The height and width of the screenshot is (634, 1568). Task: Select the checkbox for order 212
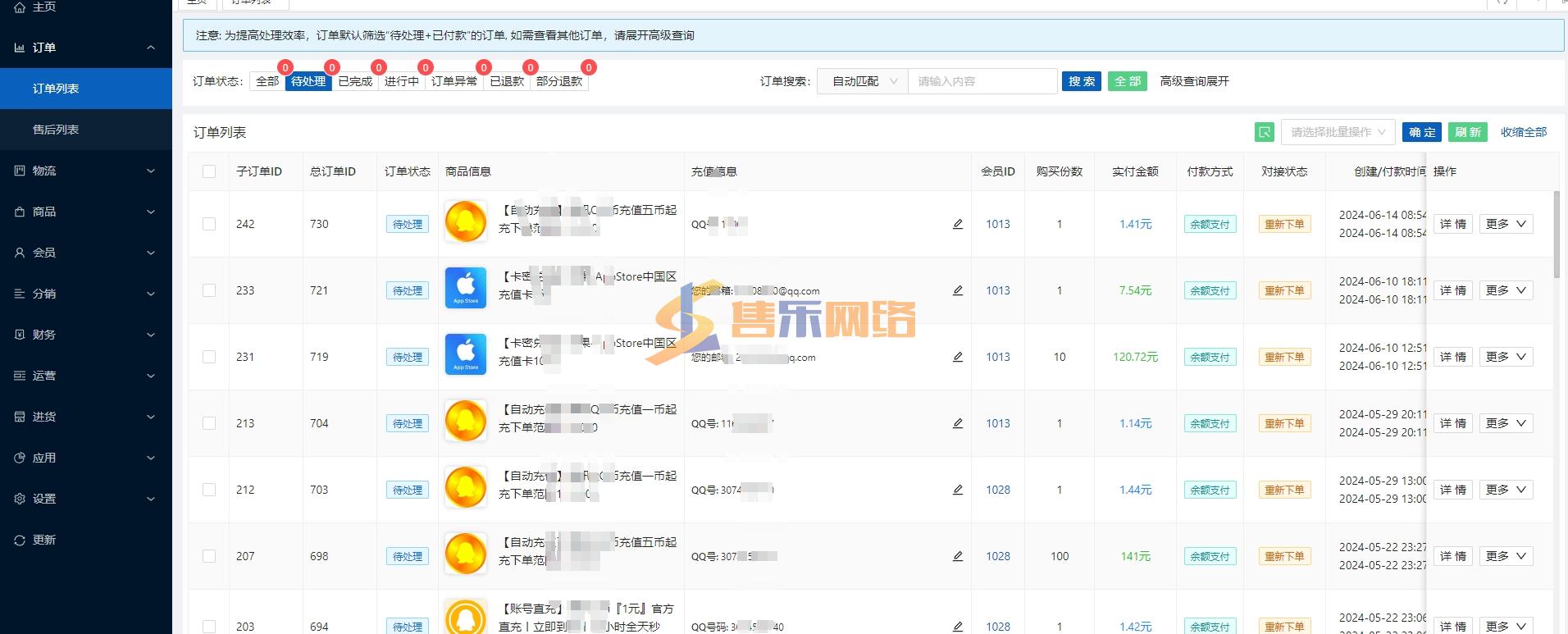coord(209,490)
